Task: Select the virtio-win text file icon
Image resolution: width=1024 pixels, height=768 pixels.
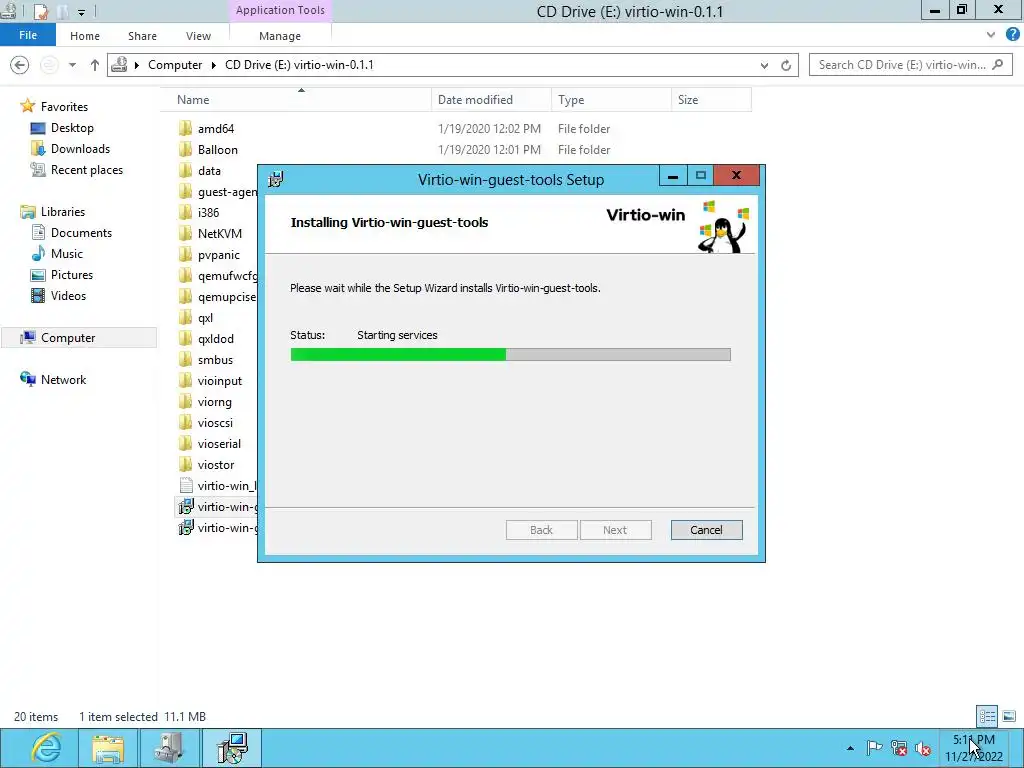Action: pos(186,485)
